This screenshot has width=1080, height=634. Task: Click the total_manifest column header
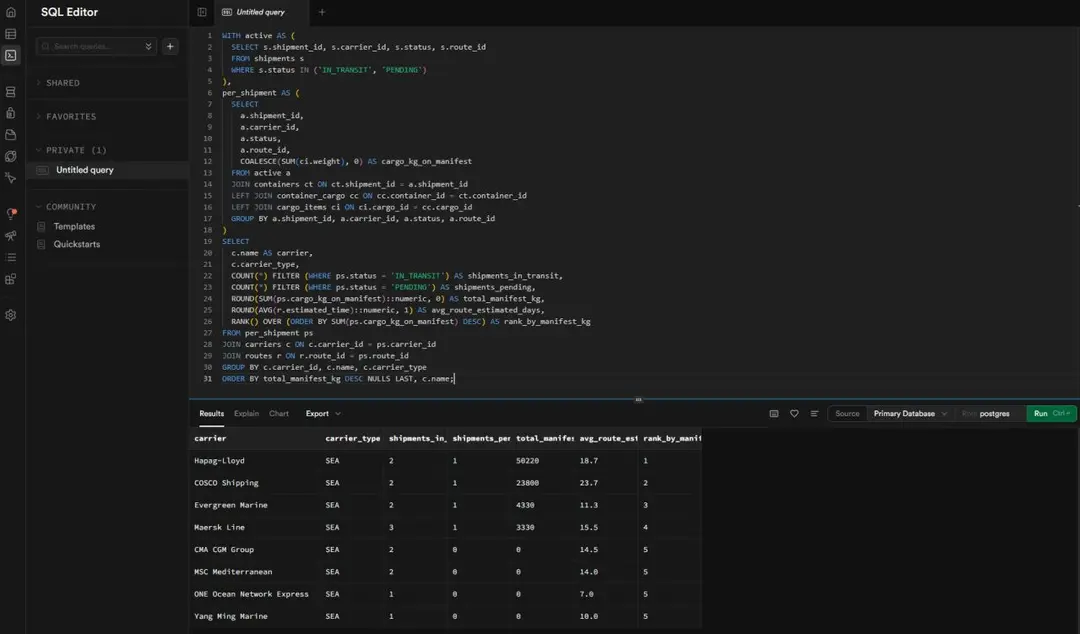click(543, 438)
